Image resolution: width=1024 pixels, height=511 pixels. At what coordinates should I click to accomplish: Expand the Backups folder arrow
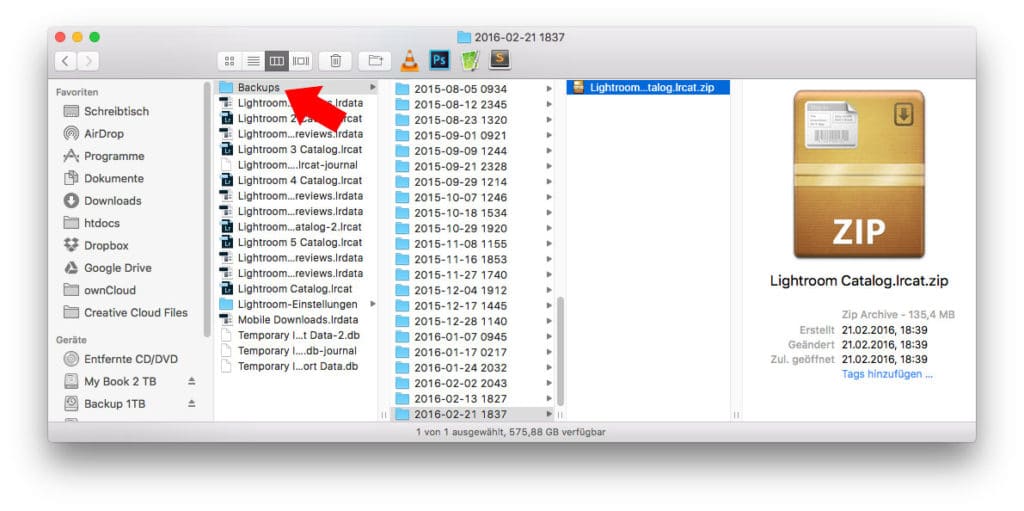[x=373, y=88]
